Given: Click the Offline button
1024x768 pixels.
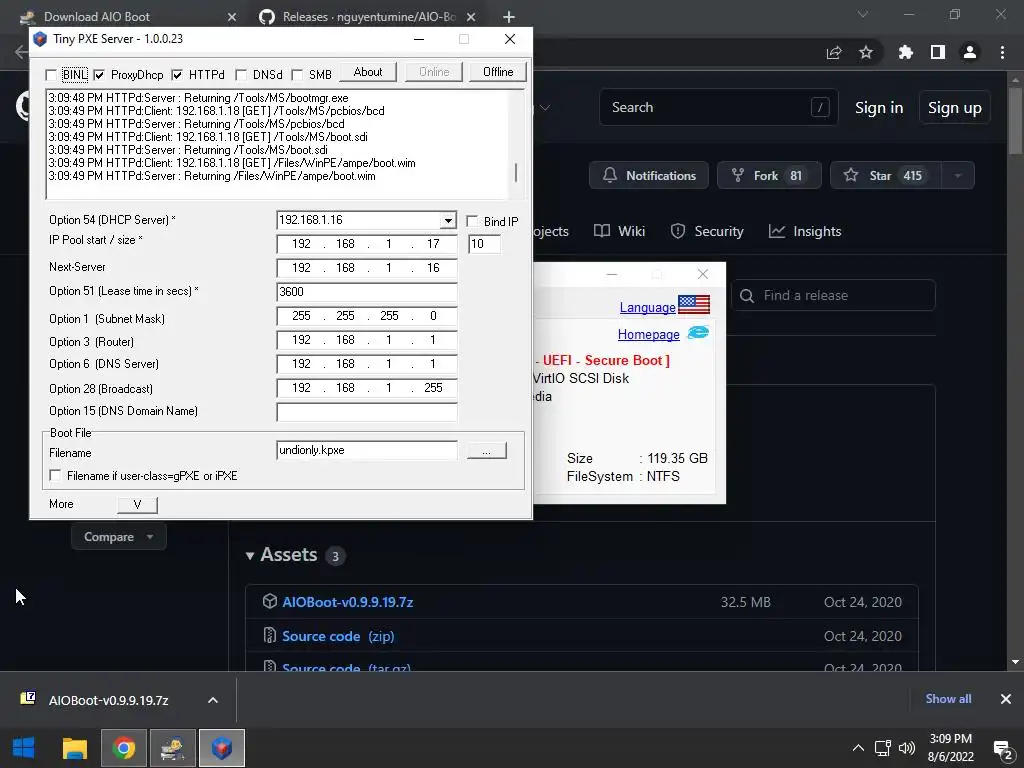Looking at the screenshot, I should tap(498, 72).
